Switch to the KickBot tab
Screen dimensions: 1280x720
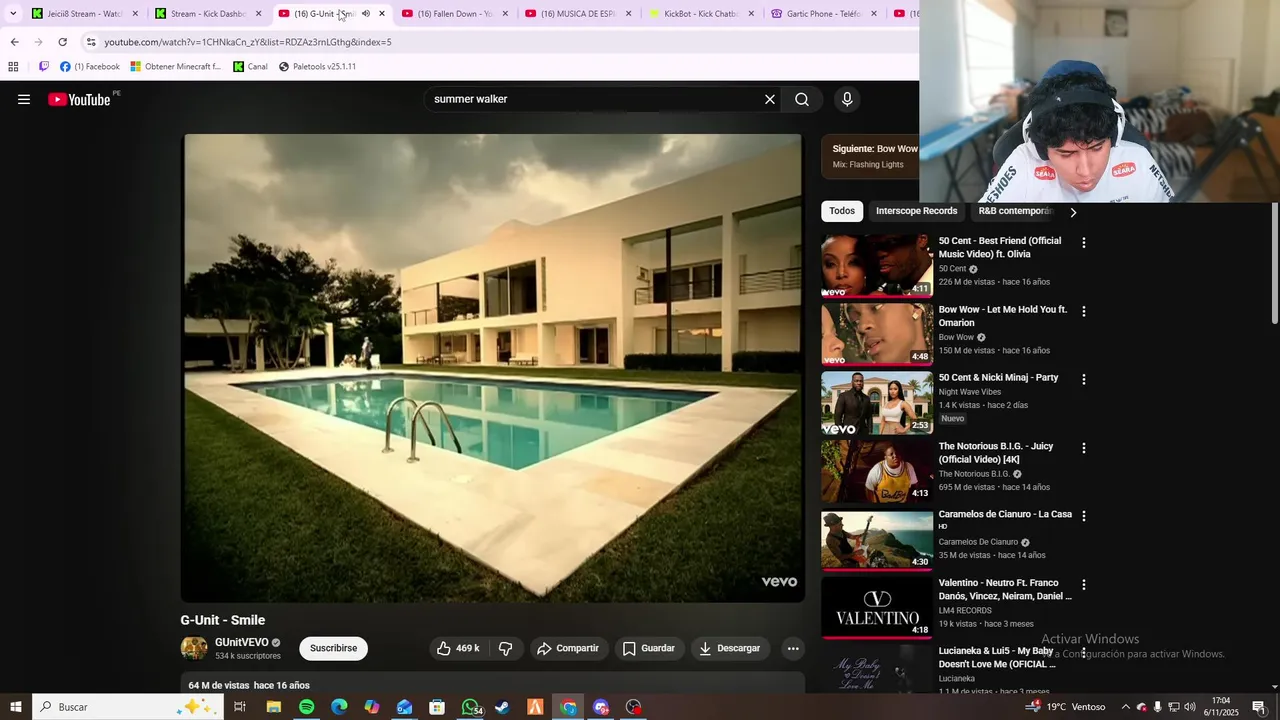tap(701, 14)
